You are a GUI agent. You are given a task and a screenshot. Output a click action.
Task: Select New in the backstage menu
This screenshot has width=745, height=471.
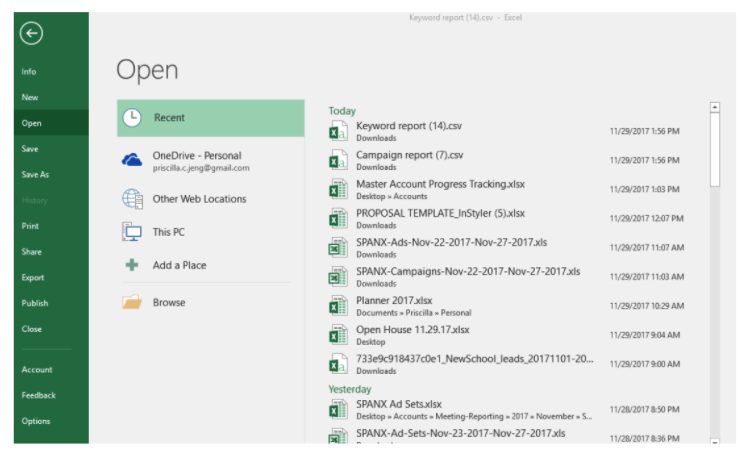coord(51,97)
